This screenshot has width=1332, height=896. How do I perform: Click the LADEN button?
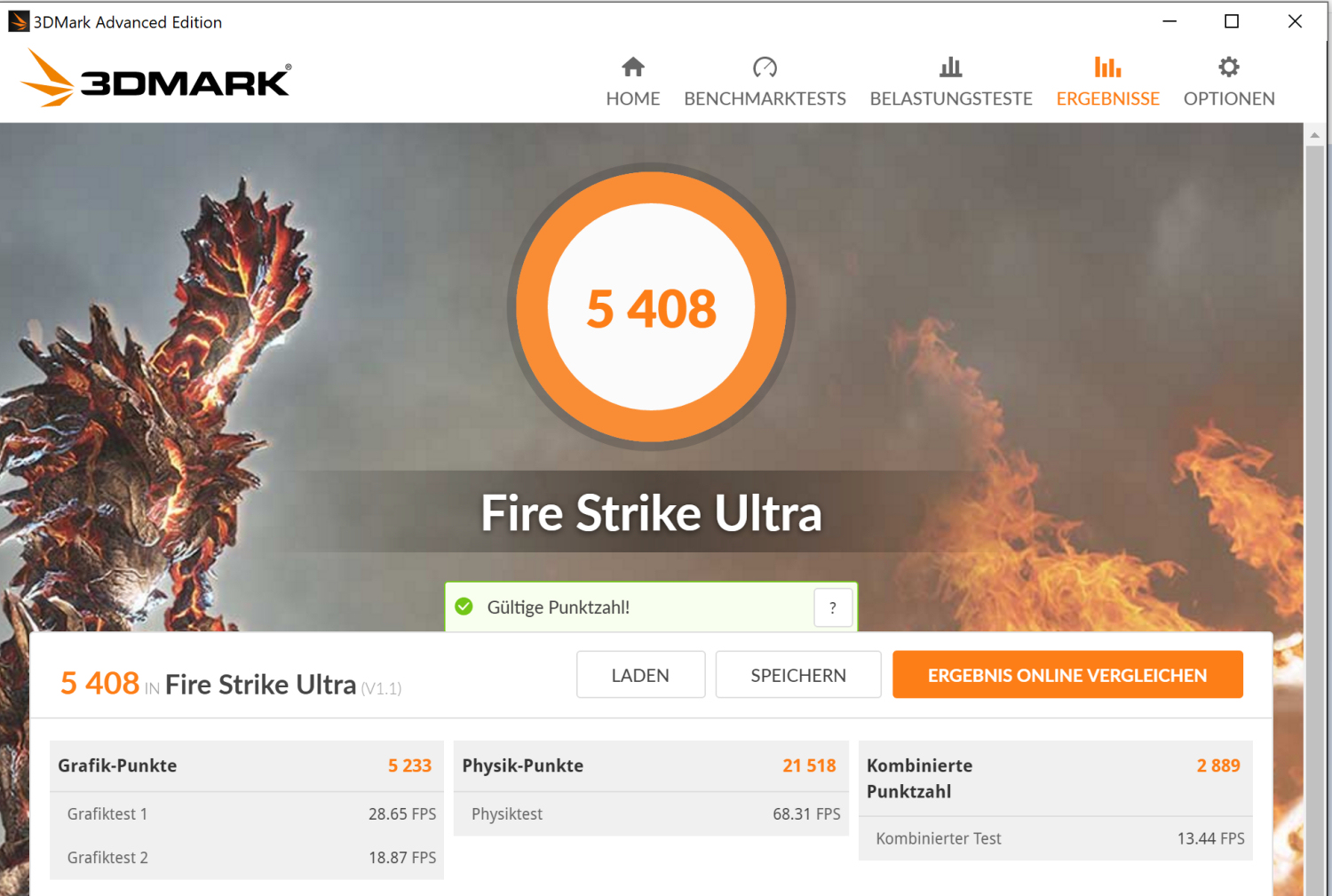(640, 675)
